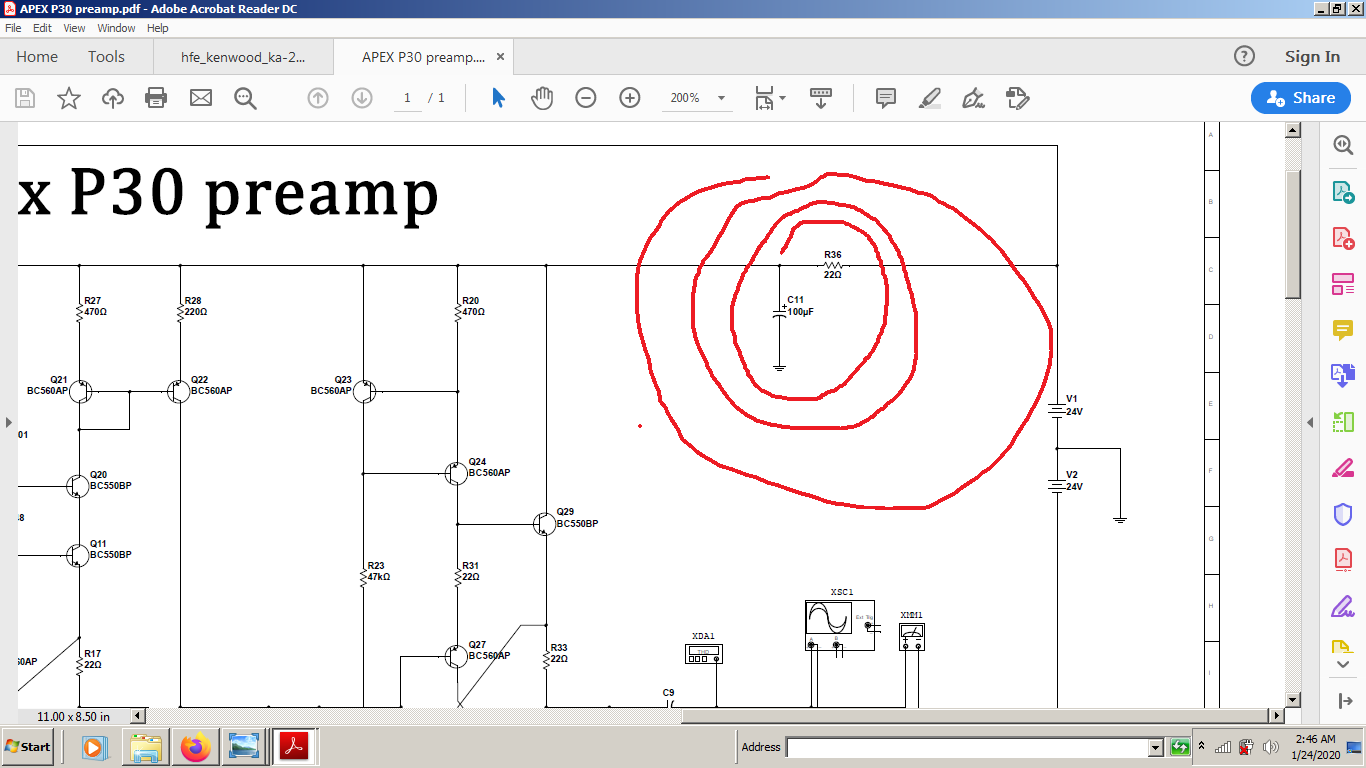Screen dimensions: 1366x768
Task: Open the taskbar Address dropdown arrow
Action: point(1156,747)
